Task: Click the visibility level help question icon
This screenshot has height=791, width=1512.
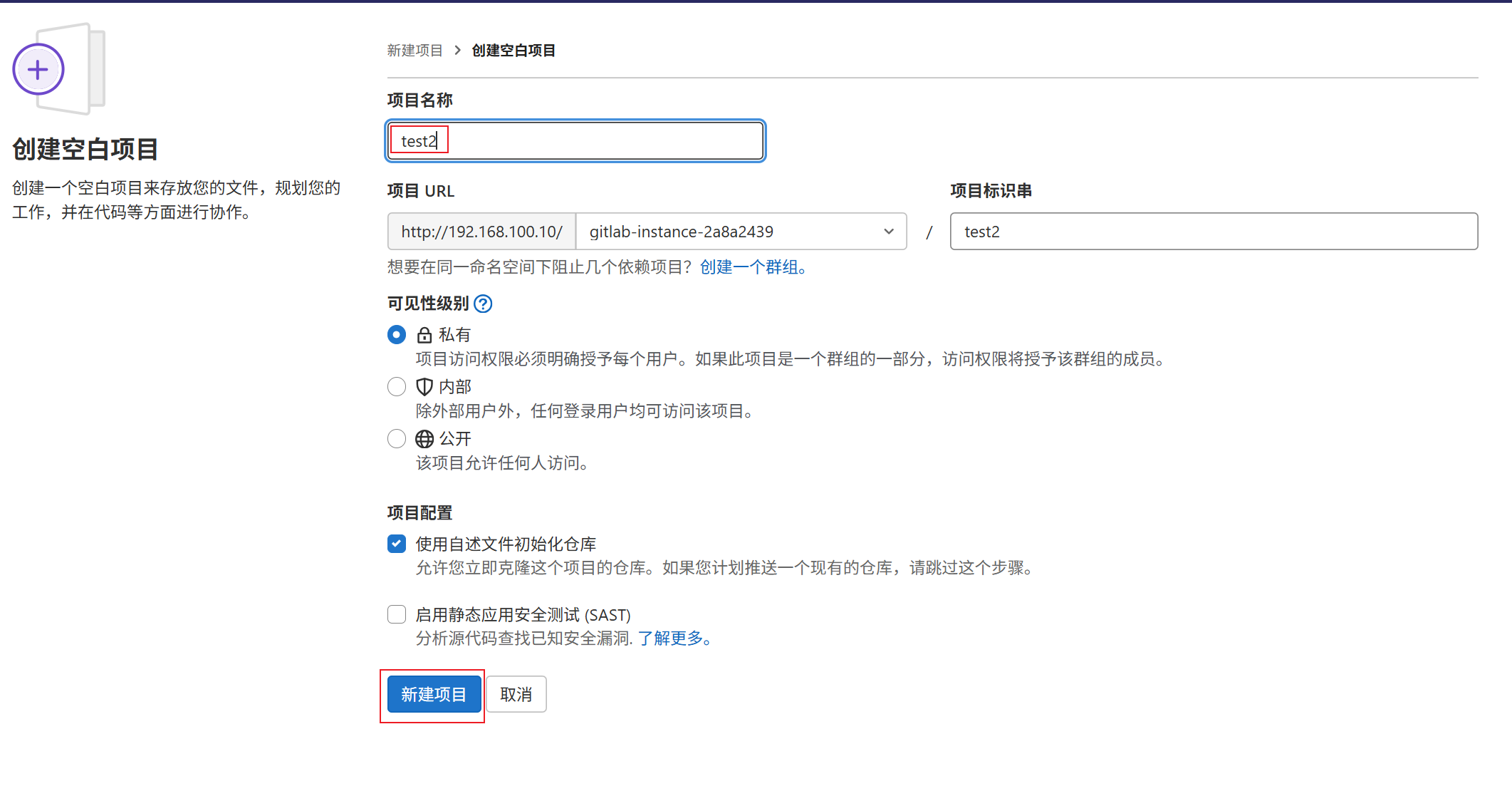Action: [483, 304]
